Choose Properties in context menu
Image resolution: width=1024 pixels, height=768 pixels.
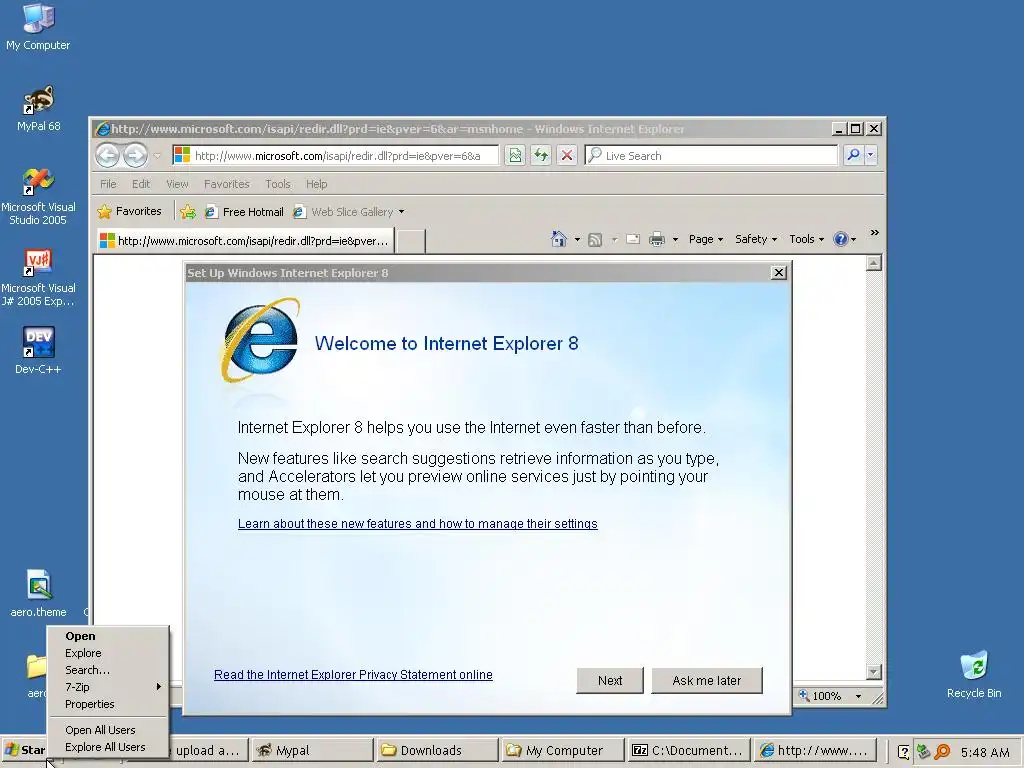[x=108, y=704]
